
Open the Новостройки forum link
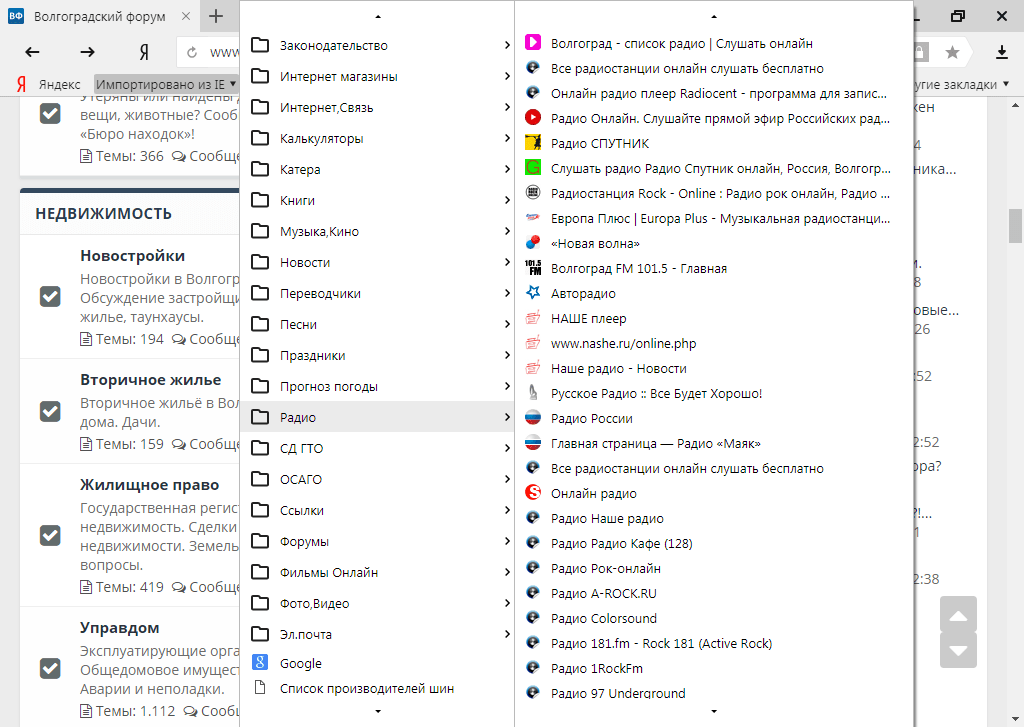pyautogui.click(x=133, y=256)
